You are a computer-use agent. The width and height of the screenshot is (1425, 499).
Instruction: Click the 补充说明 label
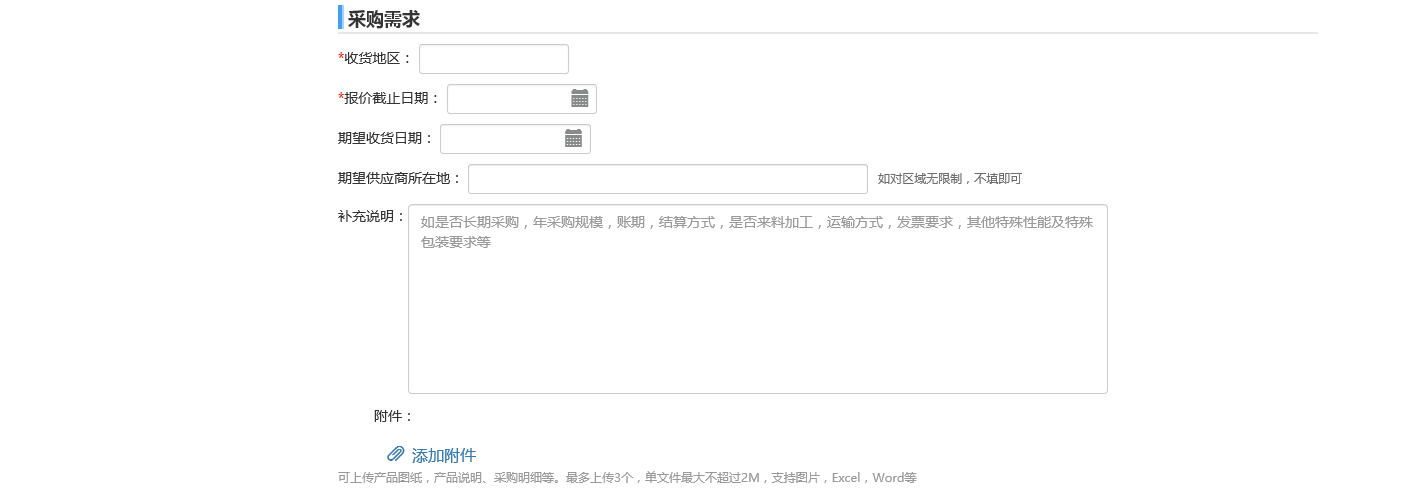pyautogui.click(x=372, y=216)
